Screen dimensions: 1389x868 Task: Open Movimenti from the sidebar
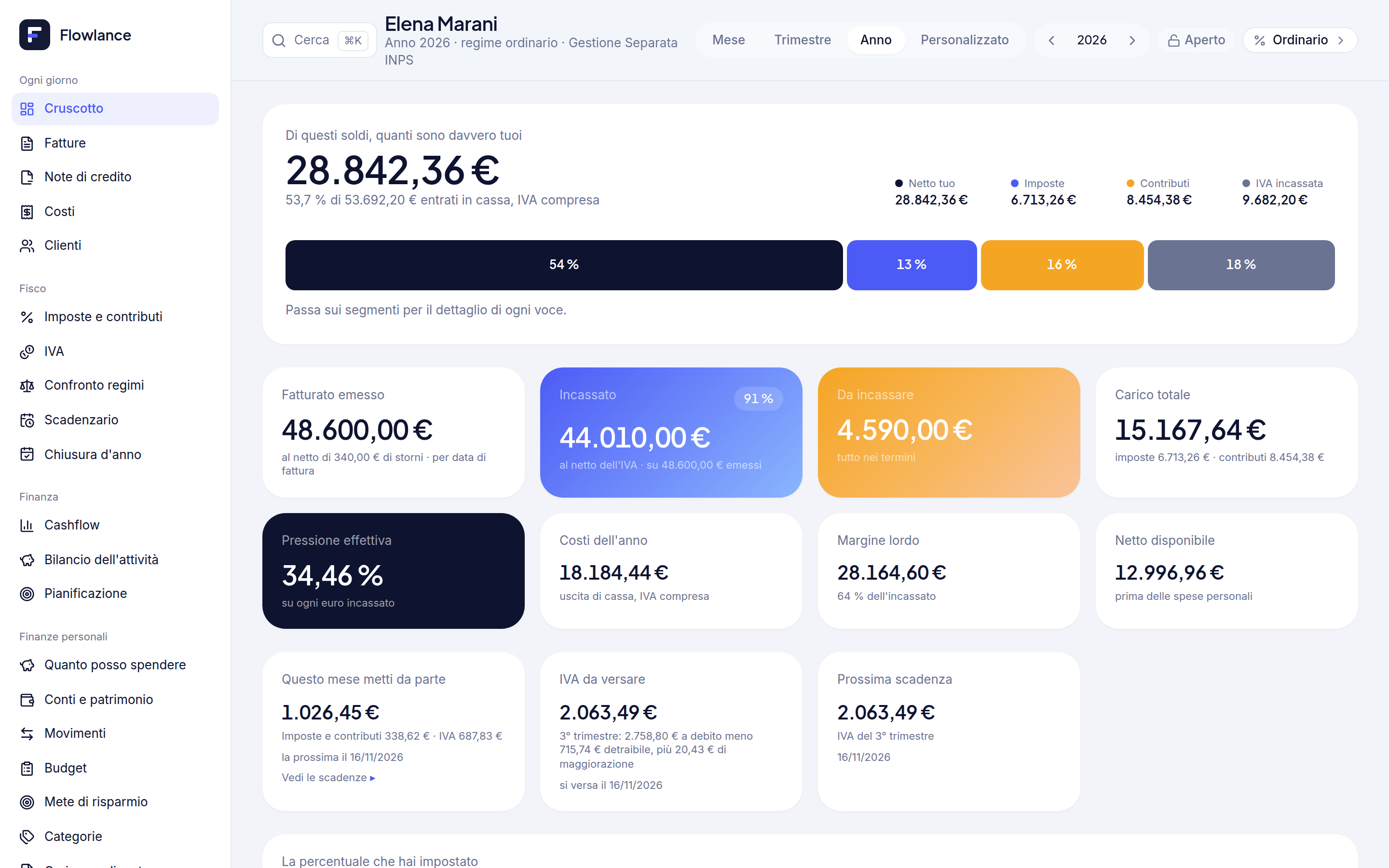115,733
